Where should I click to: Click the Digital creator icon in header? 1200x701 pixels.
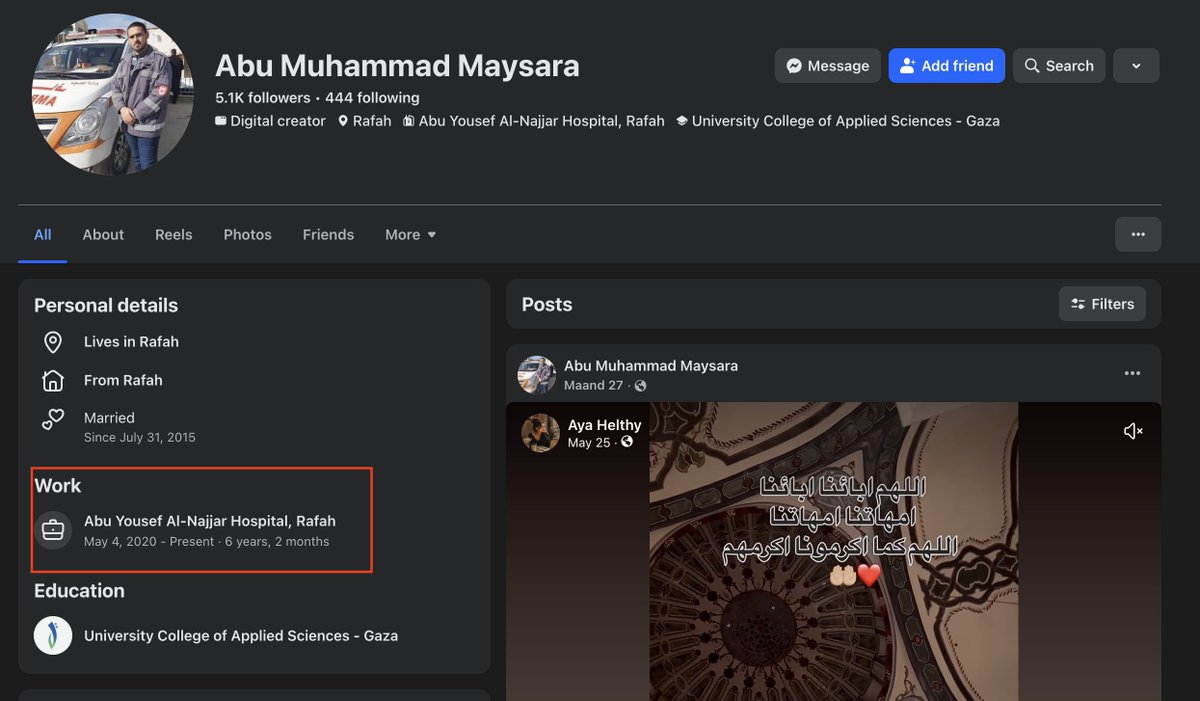(221, 121)
